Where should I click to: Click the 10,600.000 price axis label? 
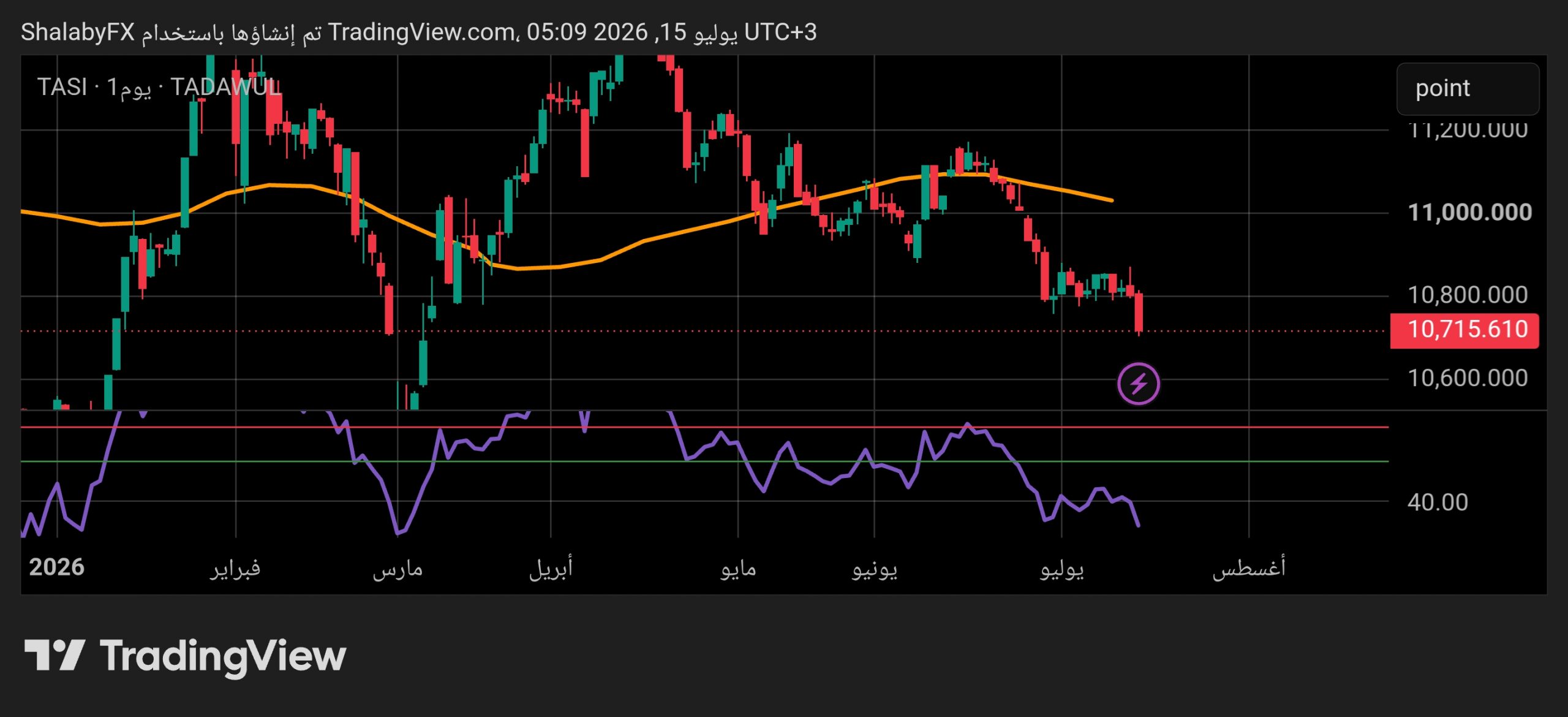(1468, 378)
